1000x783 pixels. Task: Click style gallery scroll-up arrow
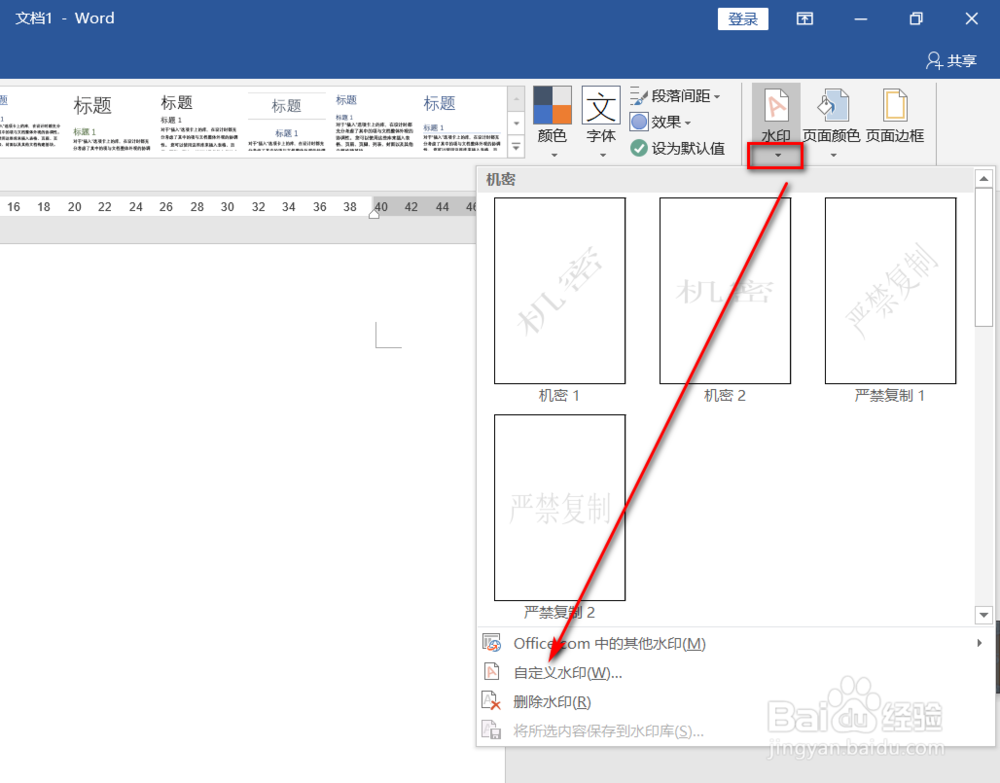(x=516, y=98)
